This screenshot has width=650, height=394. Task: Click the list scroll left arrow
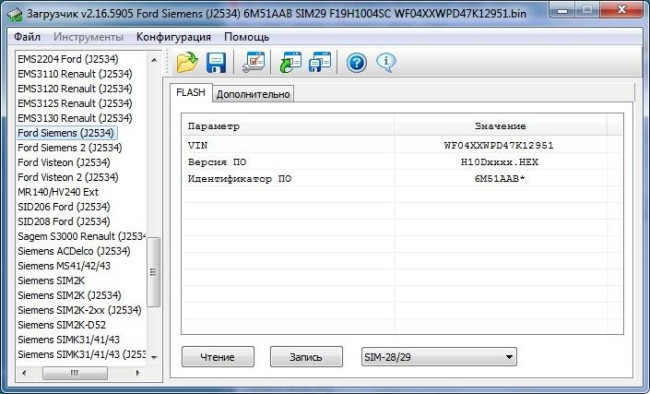[24, 372]
